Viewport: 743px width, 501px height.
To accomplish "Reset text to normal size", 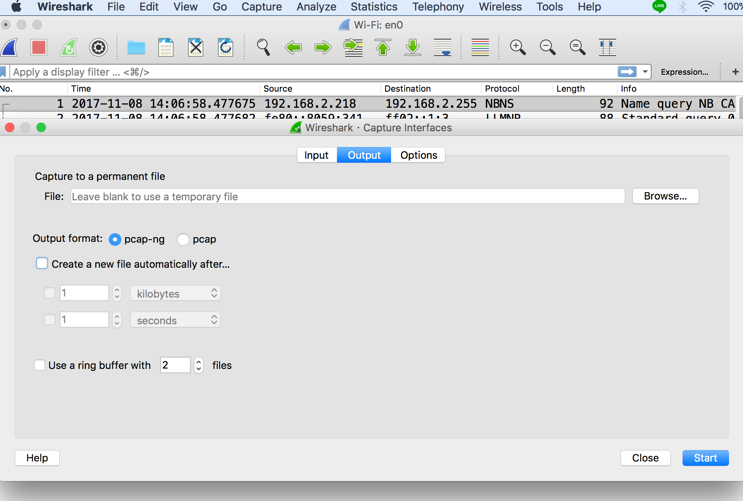I will click(577, 47).
